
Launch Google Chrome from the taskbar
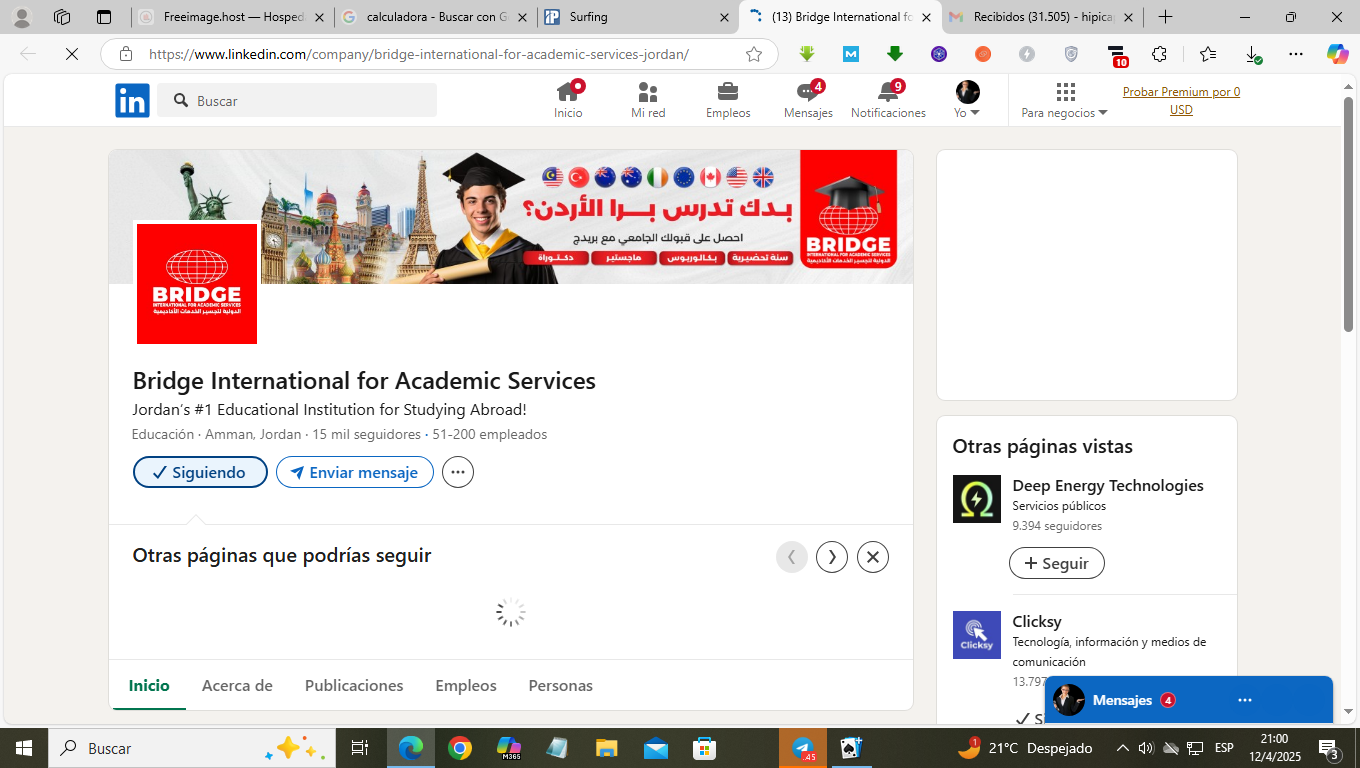459,748
